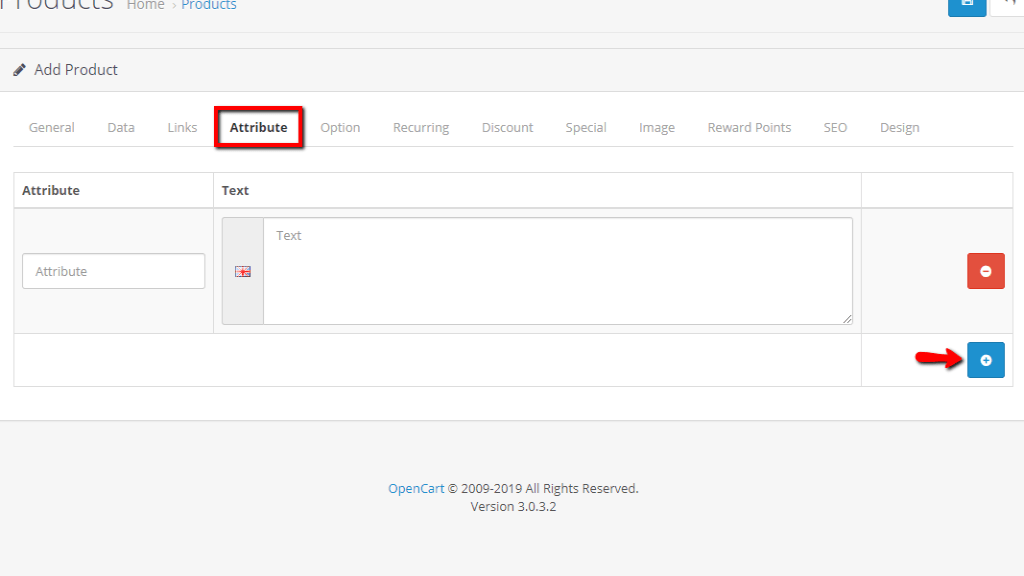Image resolution: width=1024 pixels, height=576 pixels.
Task: Add a new attribute row with the blue plus icon
Action: tap(985, 360)
